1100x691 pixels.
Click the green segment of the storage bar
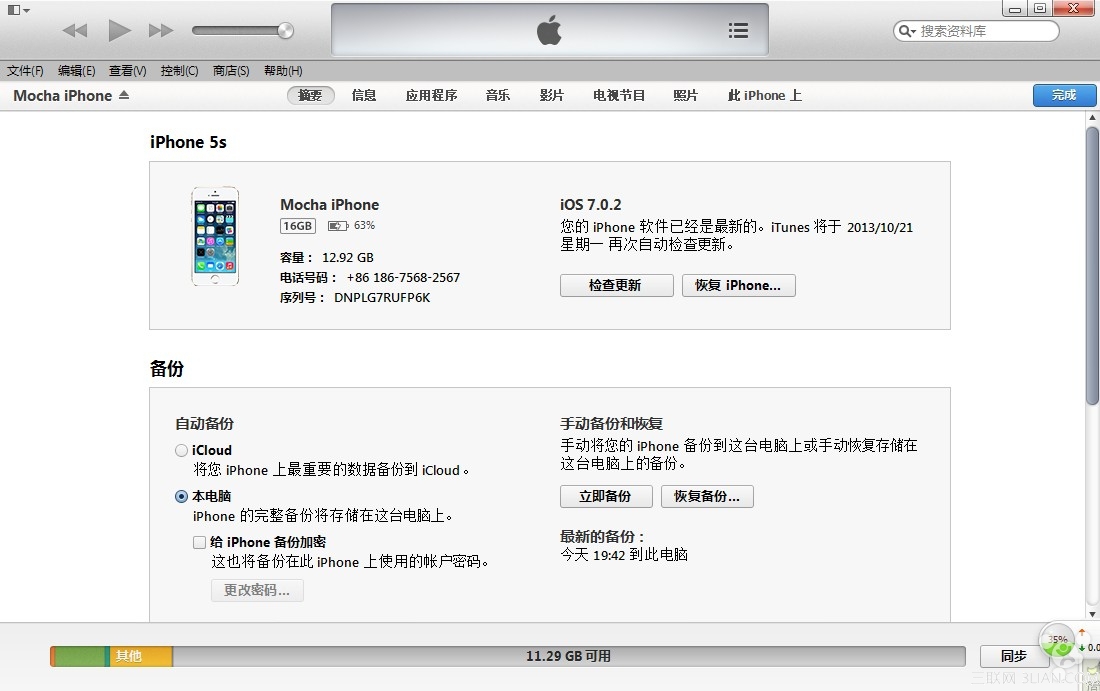79,656
